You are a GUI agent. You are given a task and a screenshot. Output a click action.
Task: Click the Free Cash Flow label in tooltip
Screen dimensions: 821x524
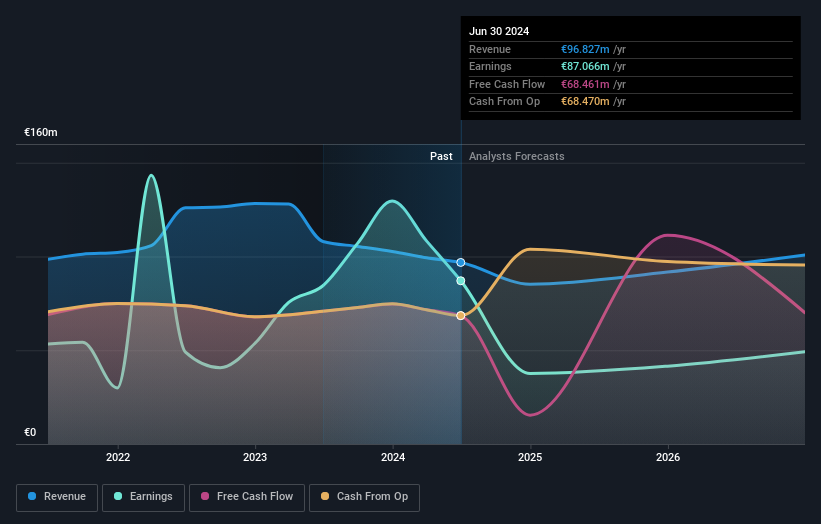pyautogui.click(x=507, y=84)
